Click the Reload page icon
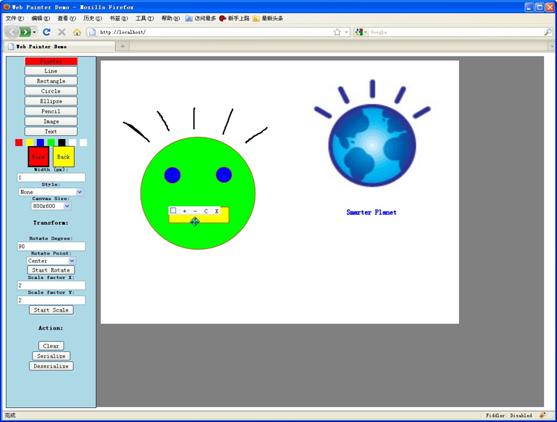 tap(47, 32)
